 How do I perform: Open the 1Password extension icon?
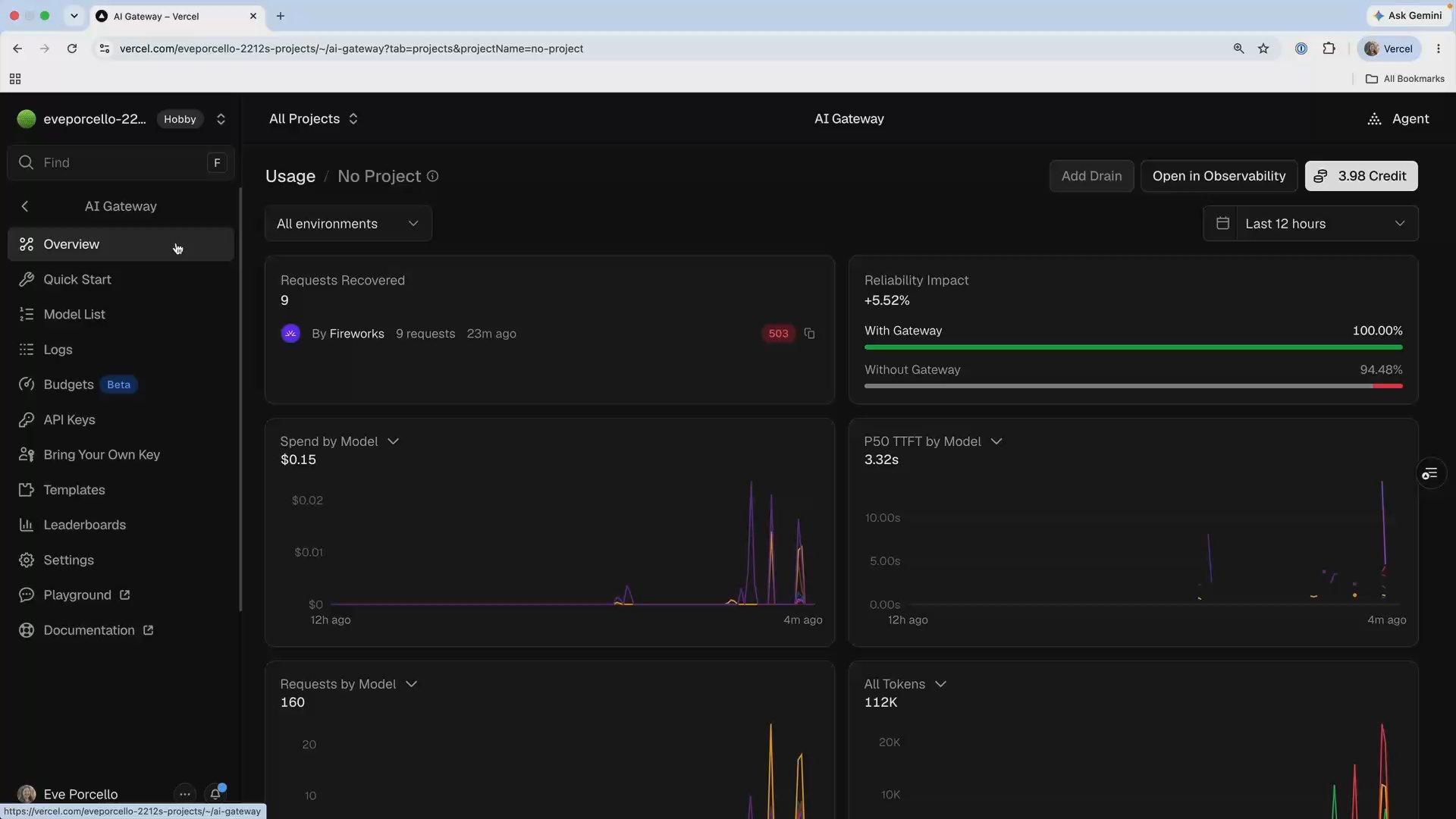1301,49
